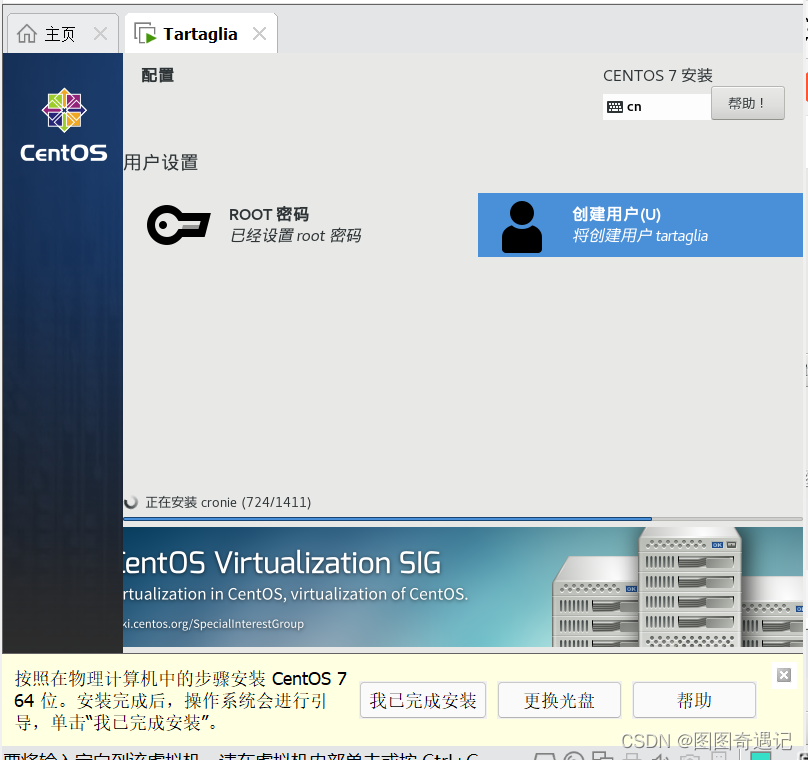Click the installation progress bar
This screenshot has width=808, height=760.
(463, 519)
